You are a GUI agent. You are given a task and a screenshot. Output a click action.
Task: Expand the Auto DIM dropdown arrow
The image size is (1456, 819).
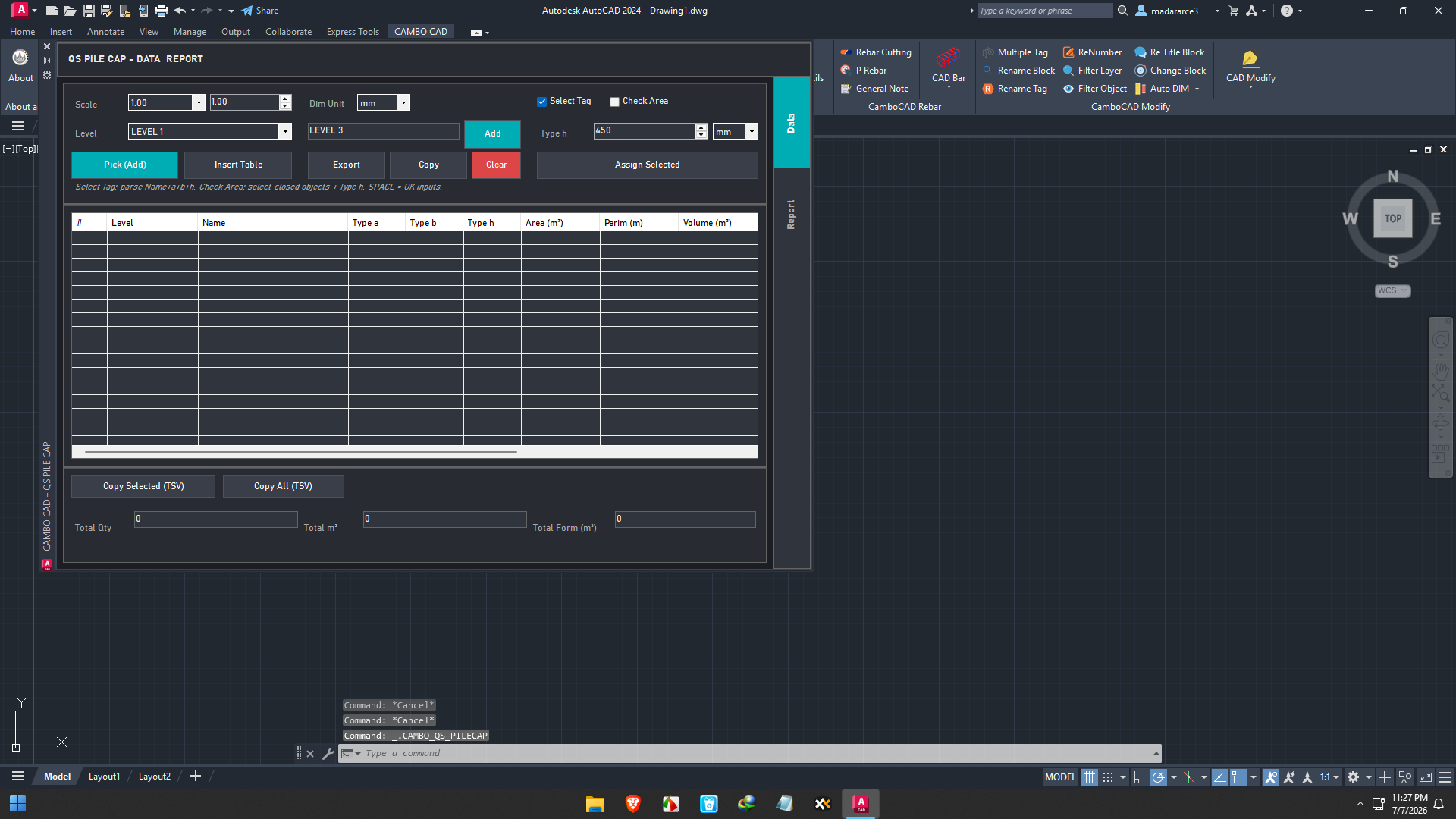pos(1197,89)
